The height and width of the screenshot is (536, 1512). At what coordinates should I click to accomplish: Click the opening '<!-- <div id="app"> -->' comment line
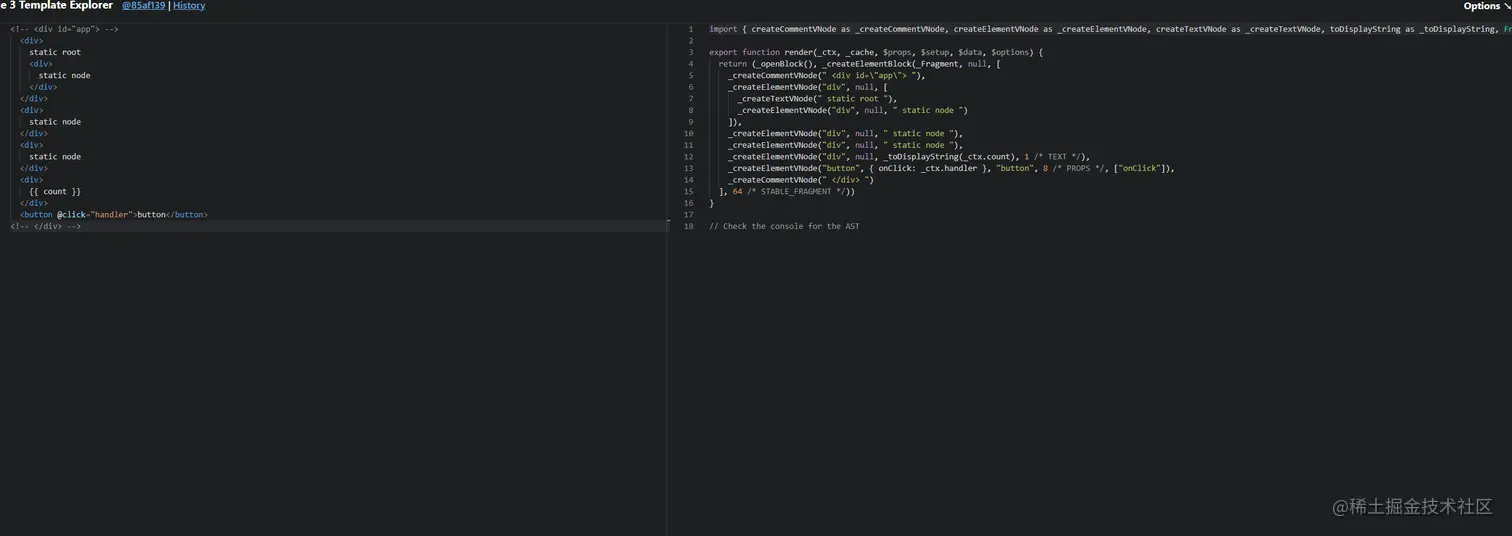(x=64, y=29)
